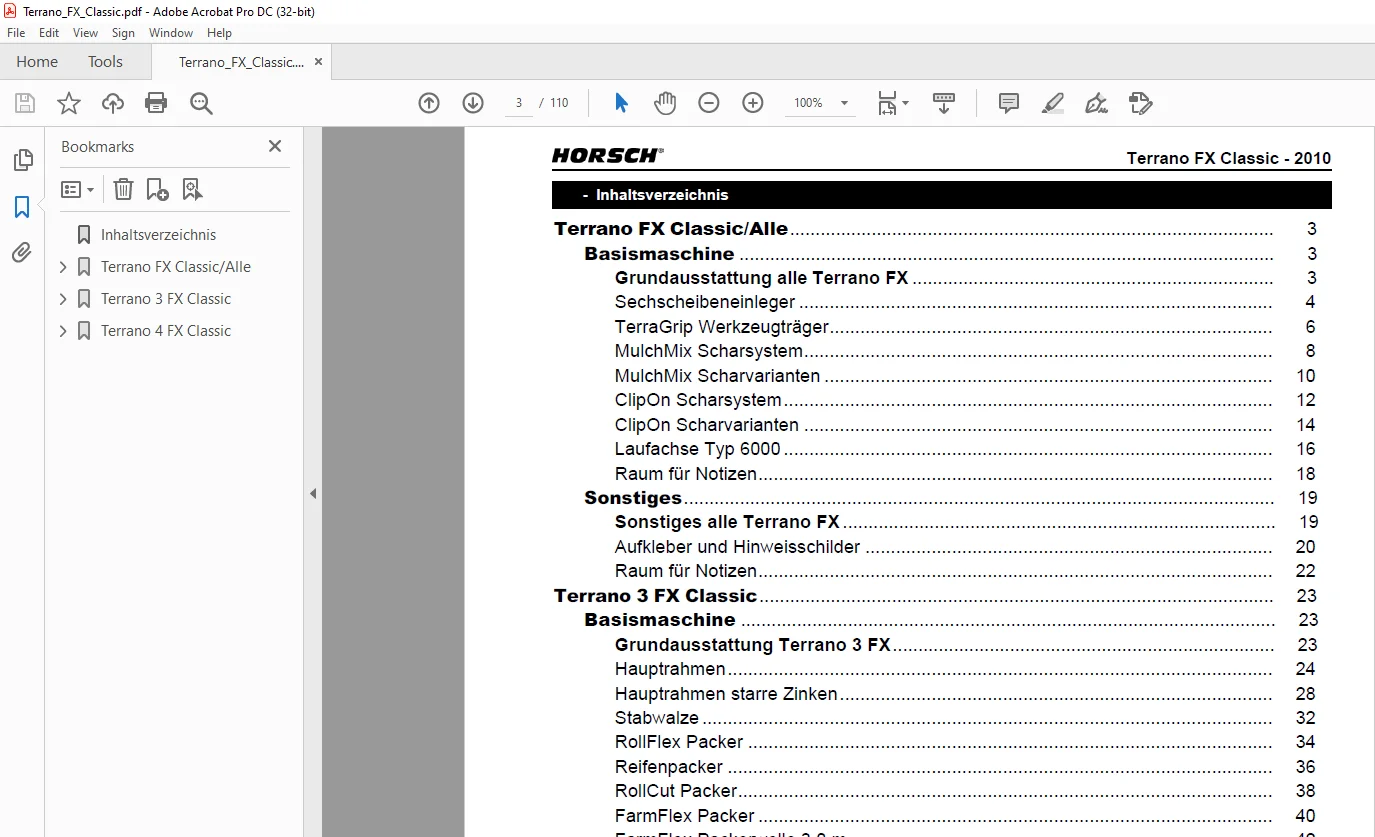Open the Find text magnifier tool
Viewport: 1375px width, 837px height.
coord(201,103)
